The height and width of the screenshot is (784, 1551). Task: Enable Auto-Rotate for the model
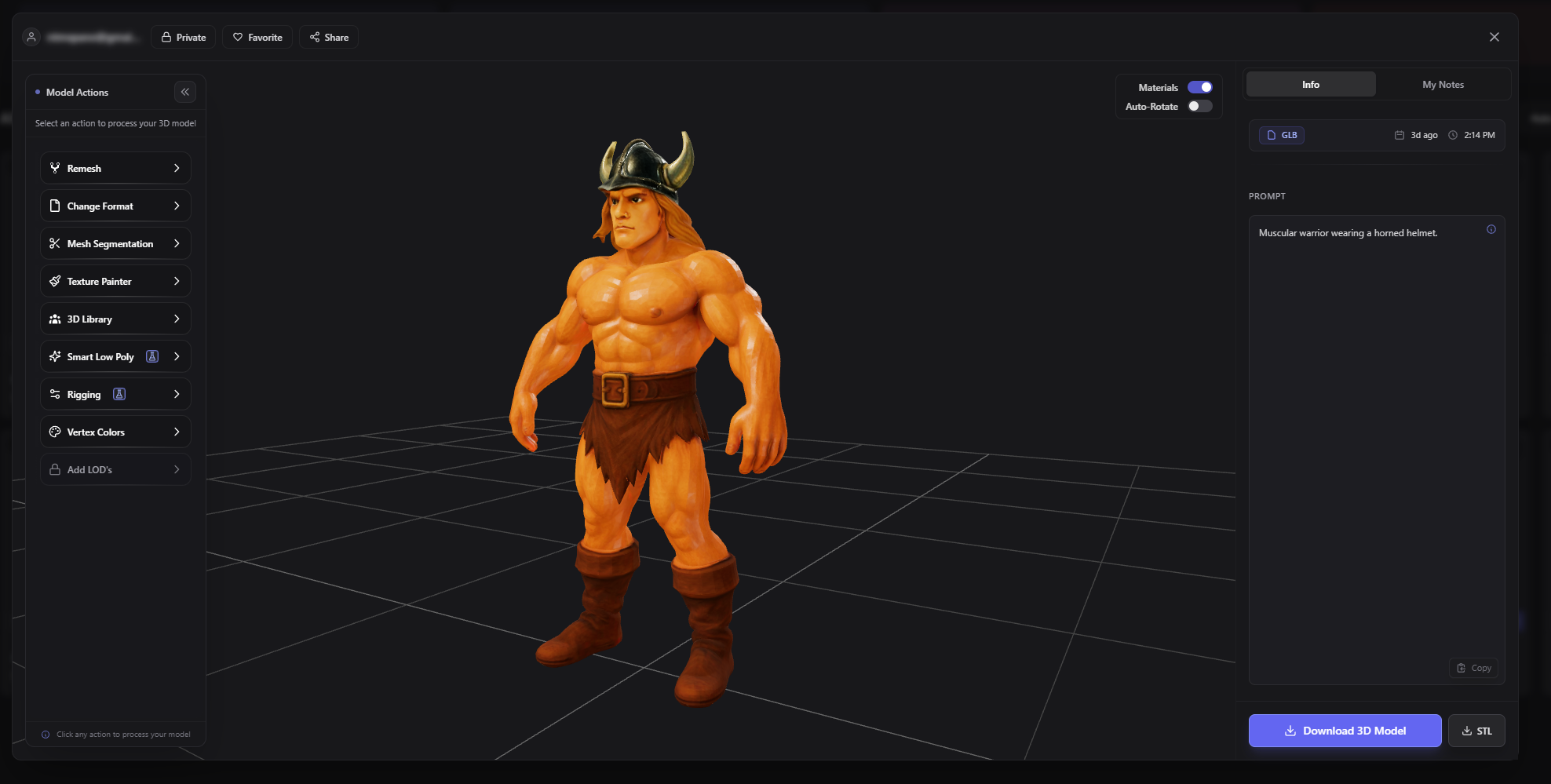[x=1199, y=106]
